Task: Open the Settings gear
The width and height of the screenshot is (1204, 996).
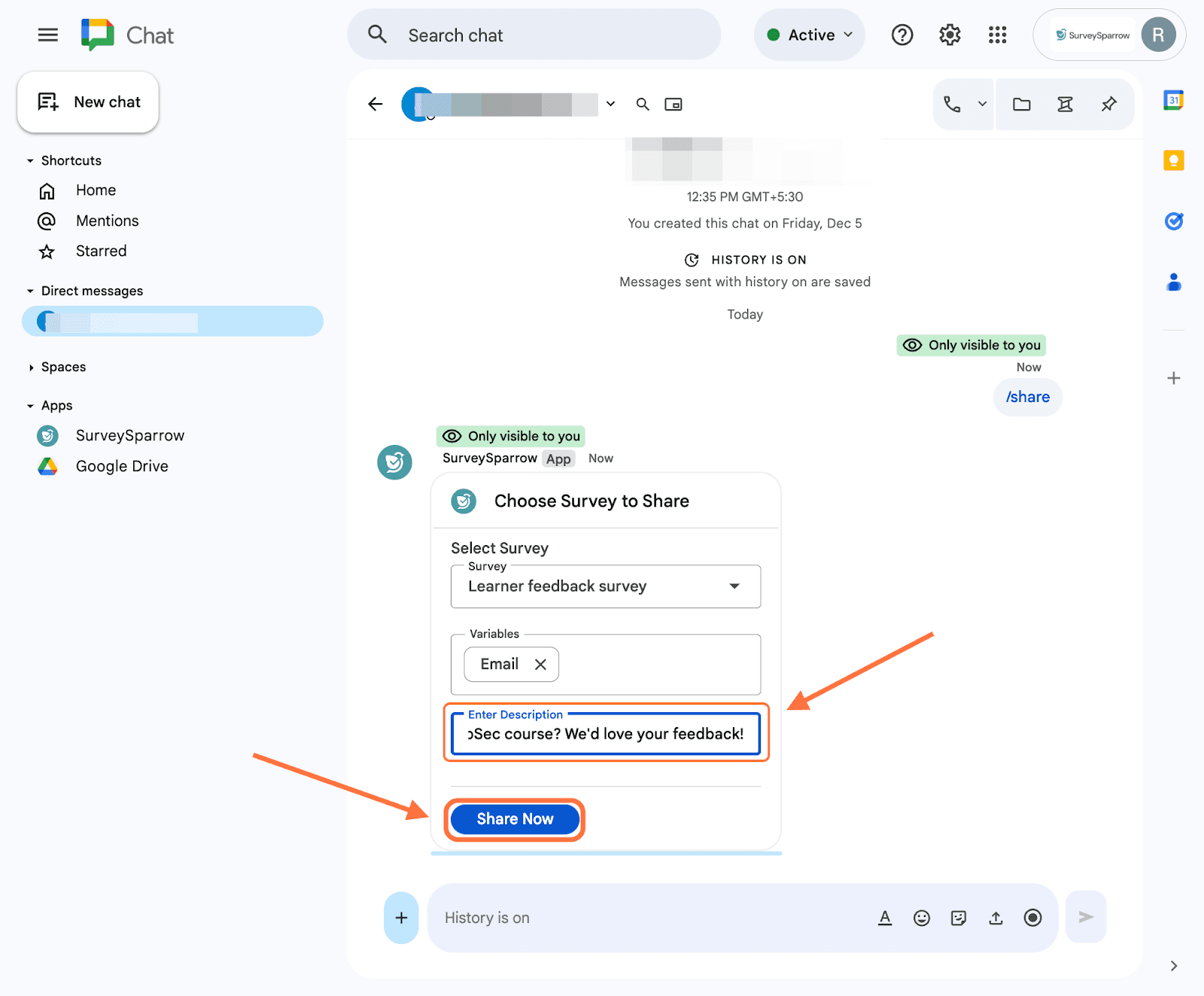Action: pos(950,35)
